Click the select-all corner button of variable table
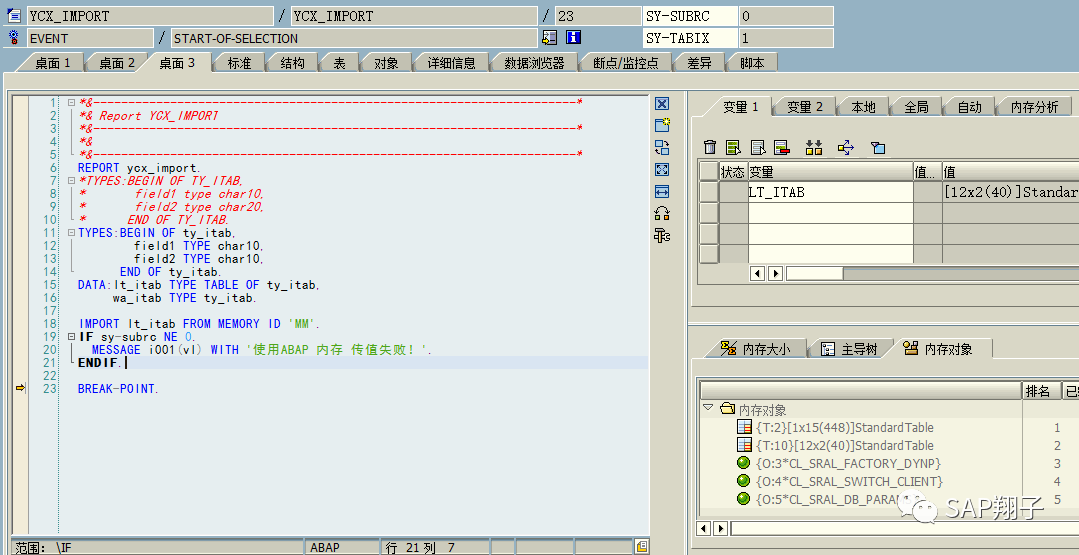 pyautogui.click(x=709, y=171)
